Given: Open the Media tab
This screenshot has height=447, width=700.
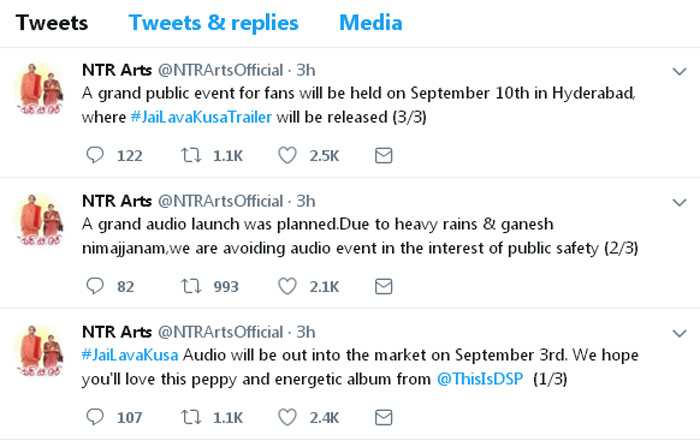Looking at the screenshot, I should pyautogui.click(x=370, y=22).
